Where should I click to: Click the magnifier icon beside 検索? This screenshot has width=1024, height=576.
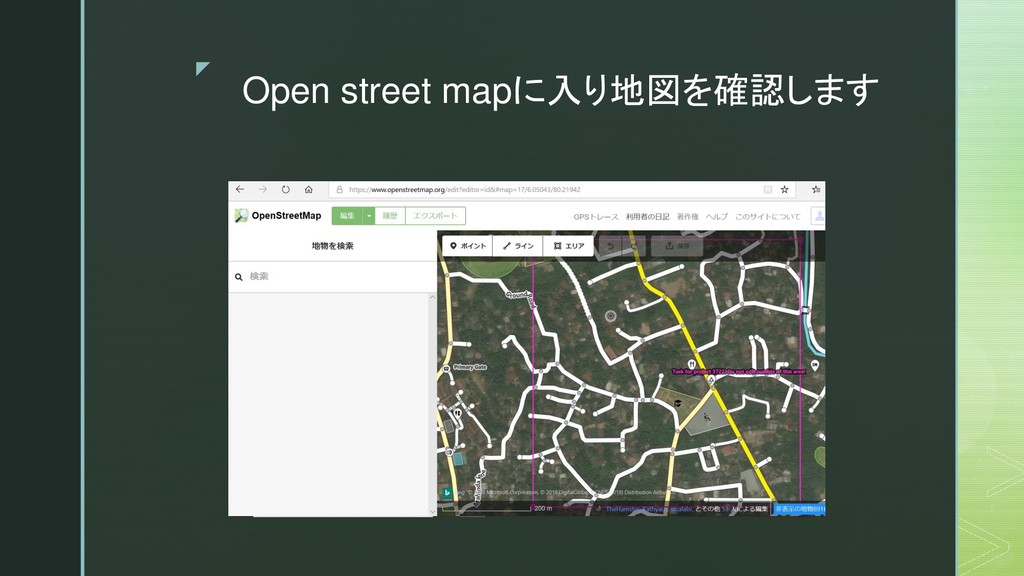(239, 277)
